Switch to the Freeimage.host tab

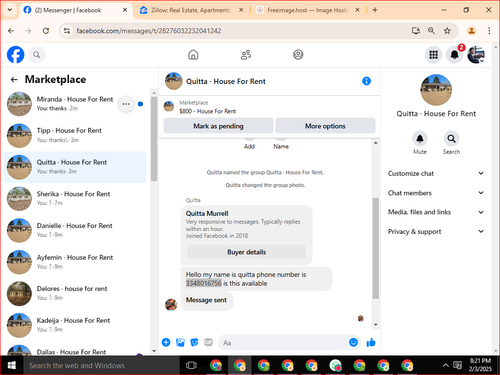point(307,10)
